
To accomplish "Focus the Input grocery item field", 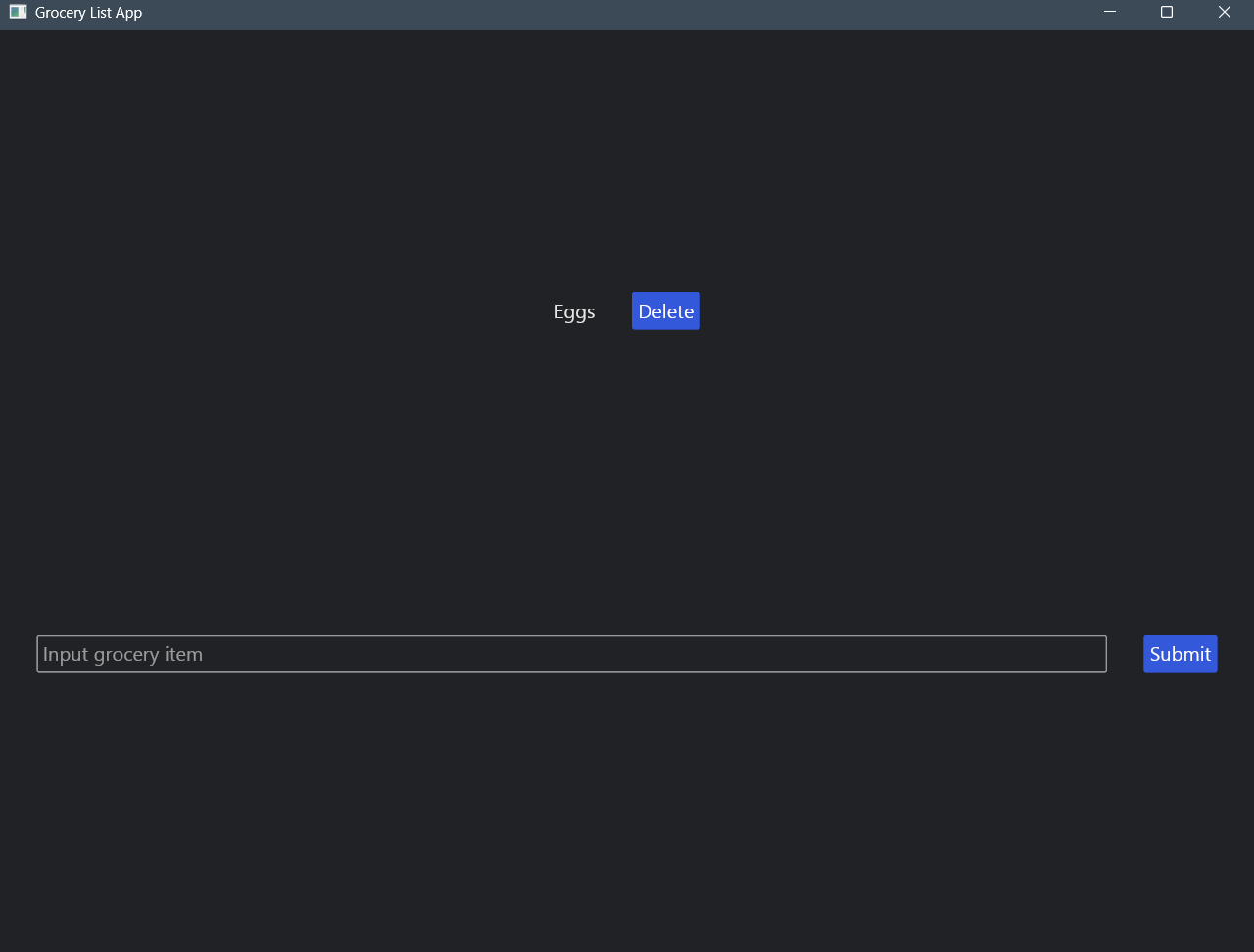I will click(x=571, y=654).
